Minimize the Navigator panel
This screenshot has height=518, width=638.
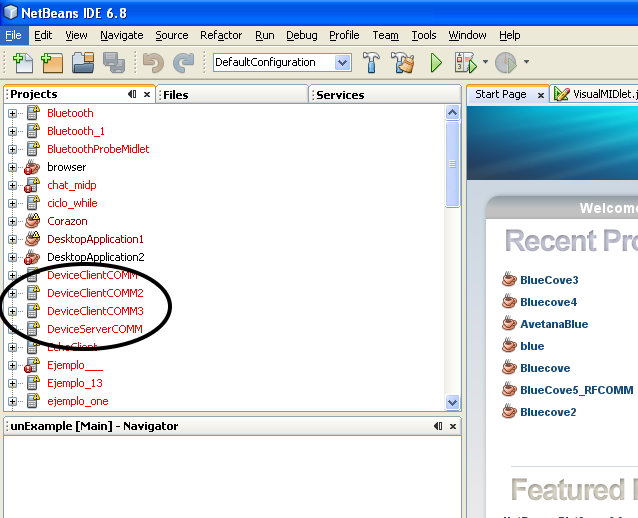[x=438, y=426]
